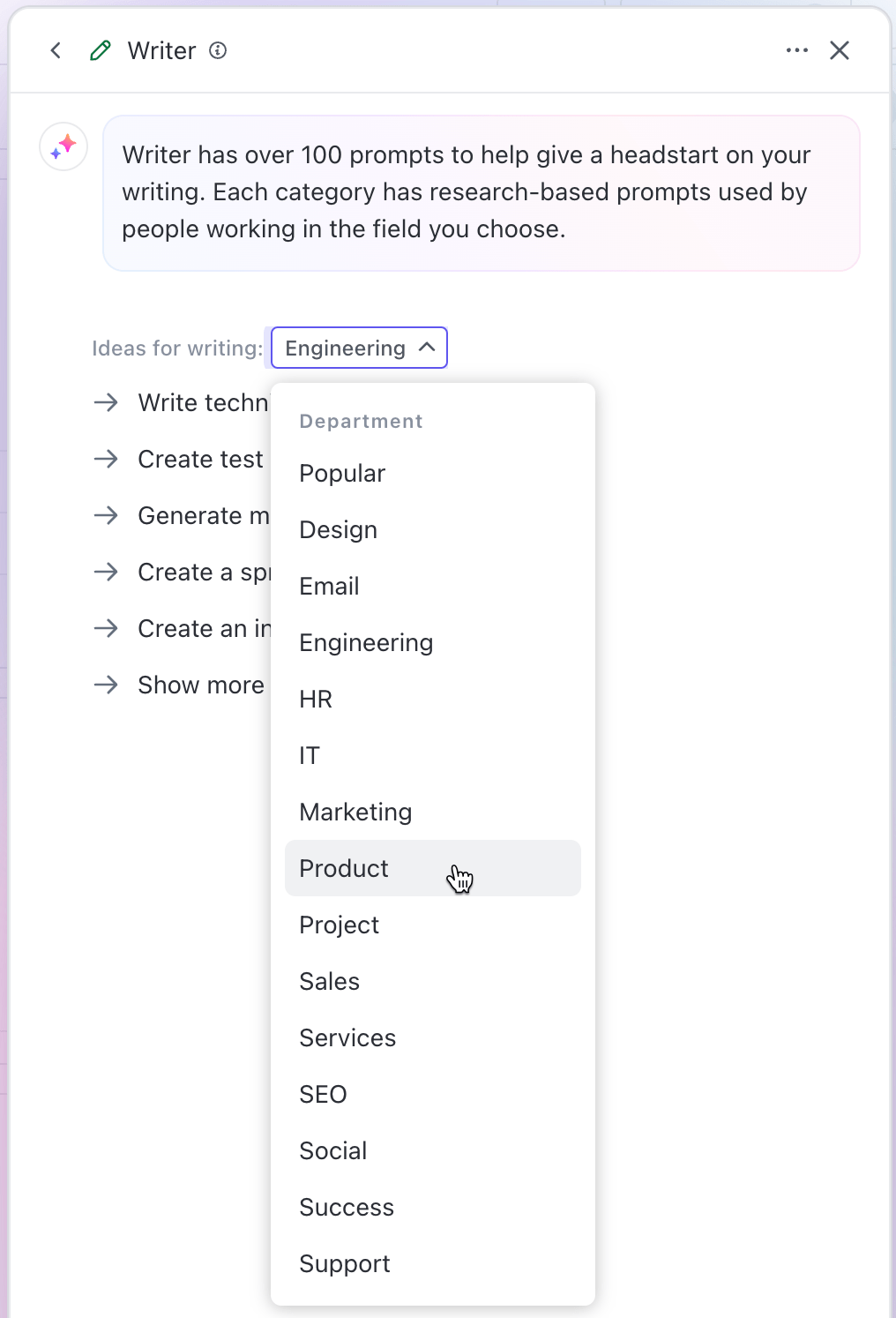Image resolution: width=896 pixels, height=1318 pixels.
Task: Select Product from Department menu
Action: click(x=343, y=868)
